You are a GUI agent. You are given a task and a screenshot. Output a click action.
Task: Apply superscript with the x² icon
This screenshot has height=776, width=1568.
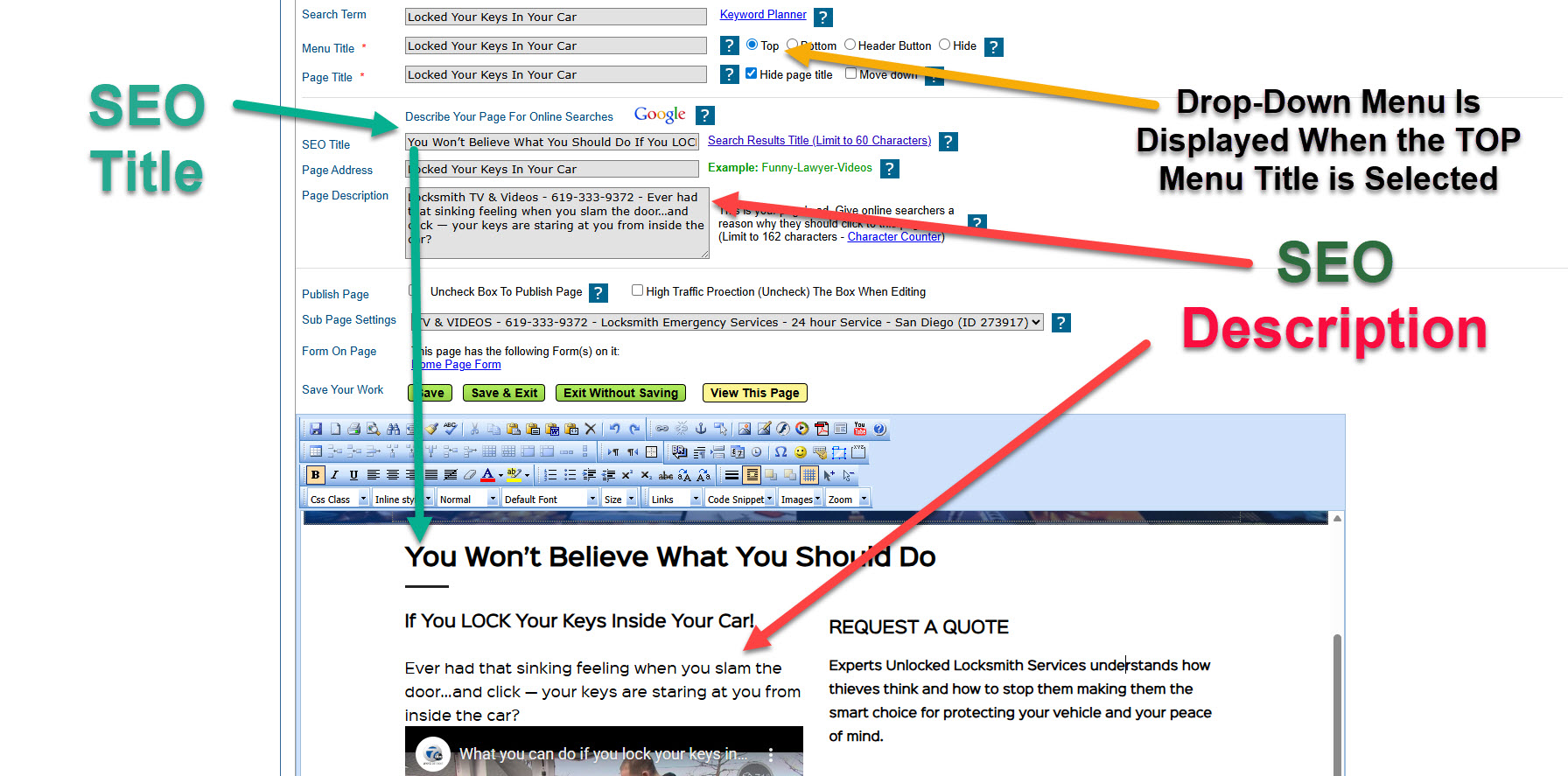pos(627,475)
